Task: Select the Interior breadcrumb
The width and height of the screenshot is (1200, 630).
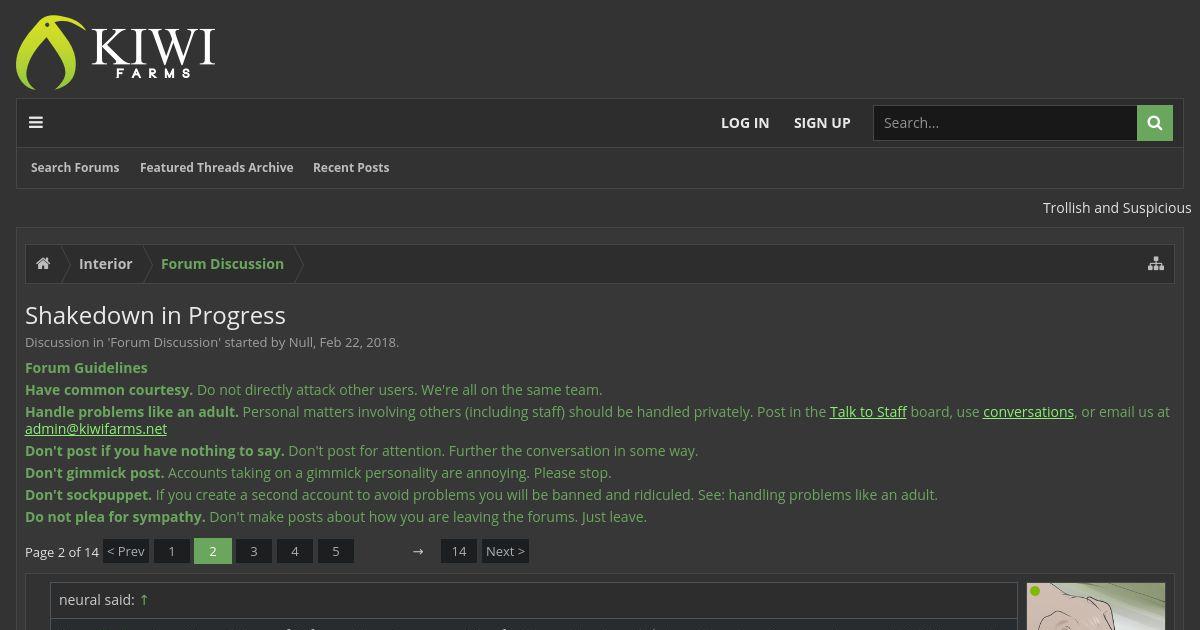Action: [x=106, y=264]
